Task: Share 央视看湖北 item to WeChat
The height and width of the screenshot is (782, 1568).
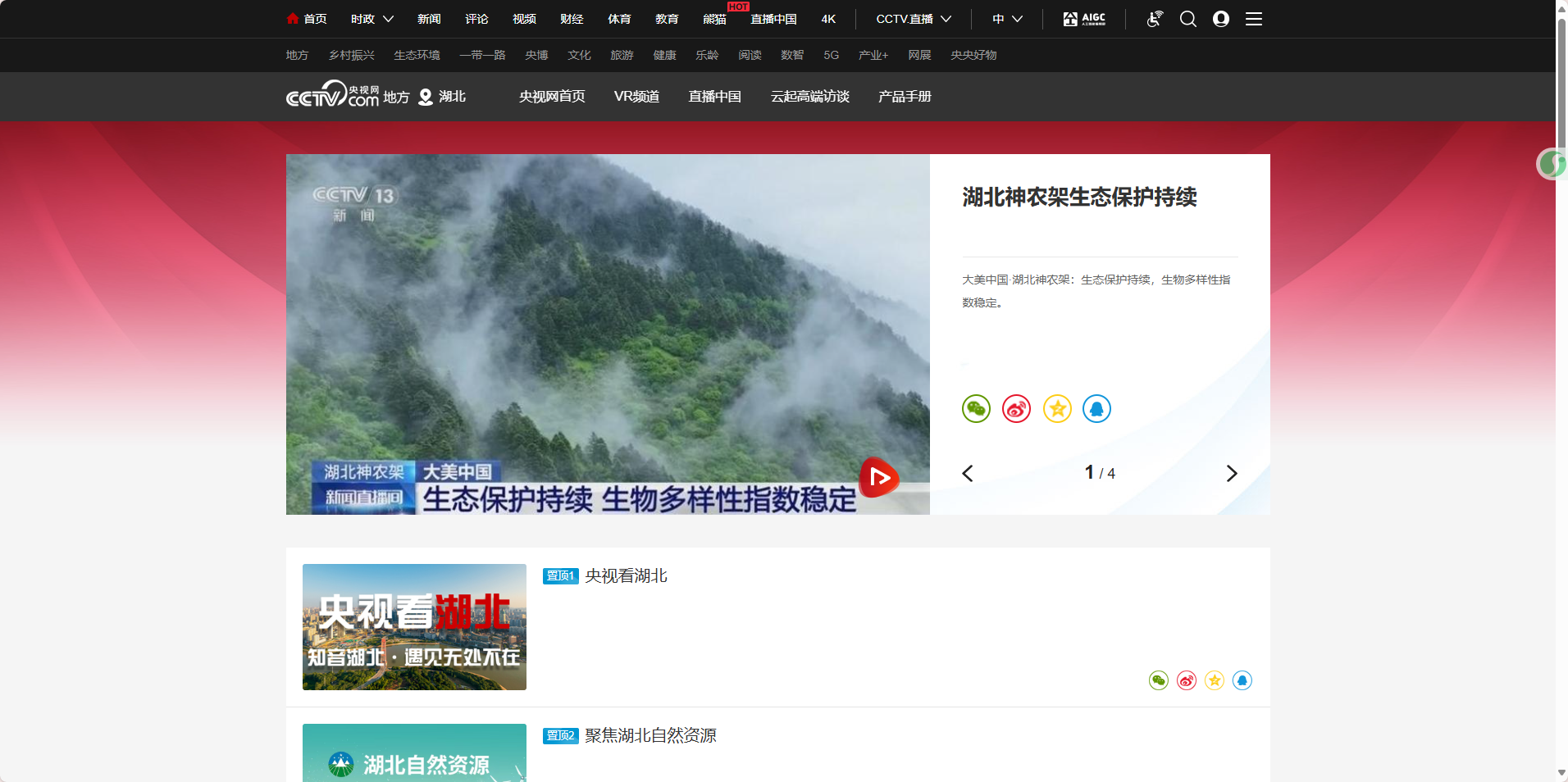Action: (1159, 680)
